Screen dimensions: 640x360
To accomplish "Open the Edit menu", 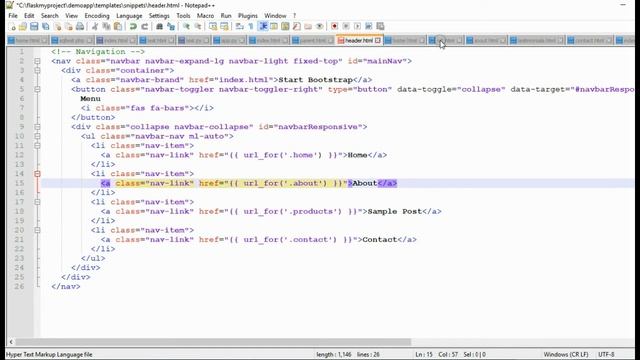I will coord(29,16).
